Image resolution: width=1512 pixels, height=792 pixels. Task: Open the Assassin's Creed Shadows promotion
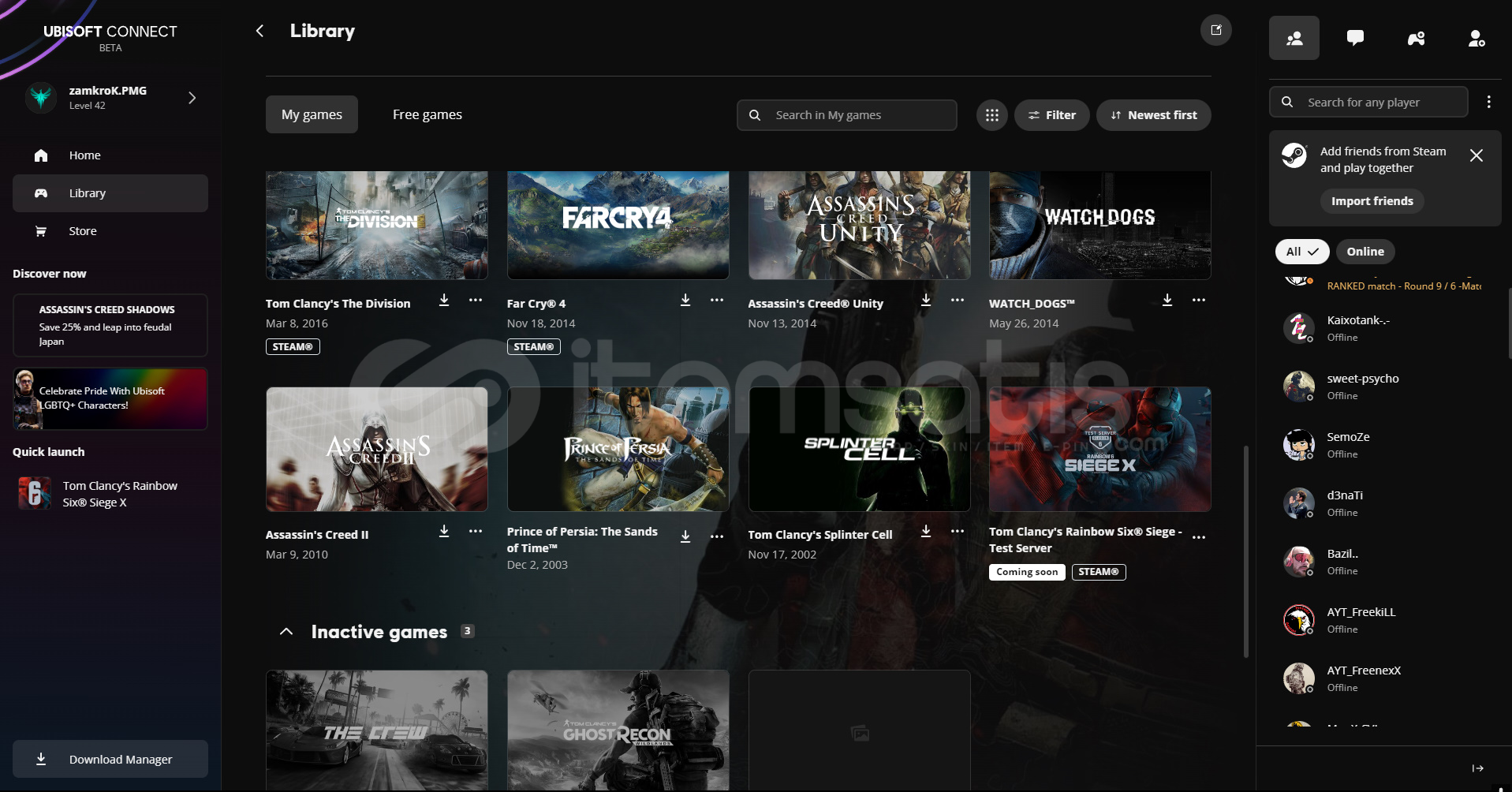point(110,325)
